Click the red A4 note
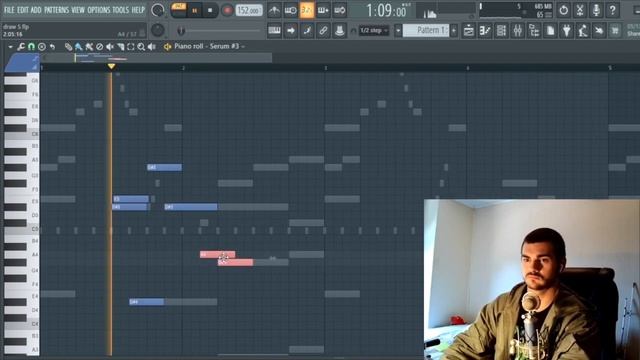Screen dimensions: 640x360 [x=217, y=254]
